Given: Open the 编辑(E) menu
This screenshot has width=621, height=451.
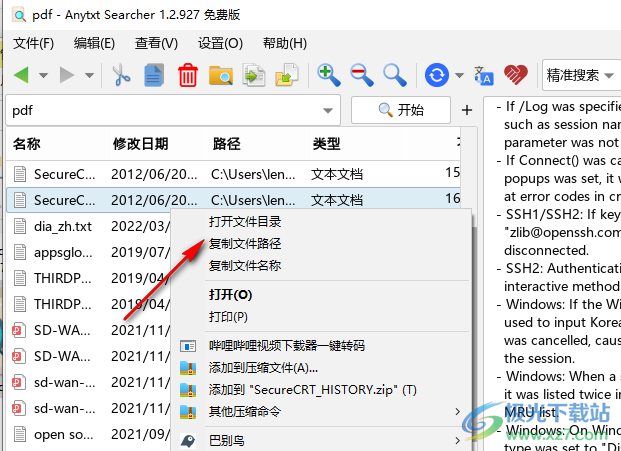Looking at the screenshot, I should tap(94, 43).
